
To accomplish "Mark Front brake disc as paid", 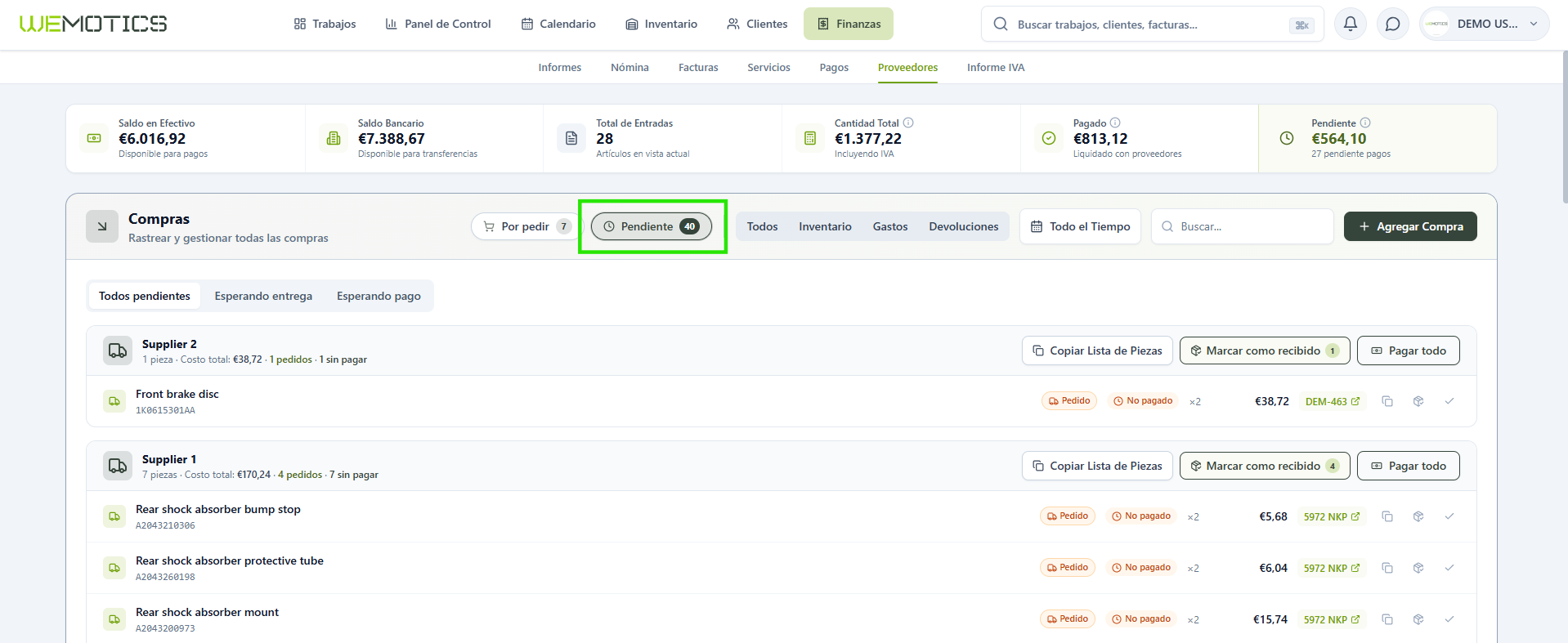I will 1449,401.
